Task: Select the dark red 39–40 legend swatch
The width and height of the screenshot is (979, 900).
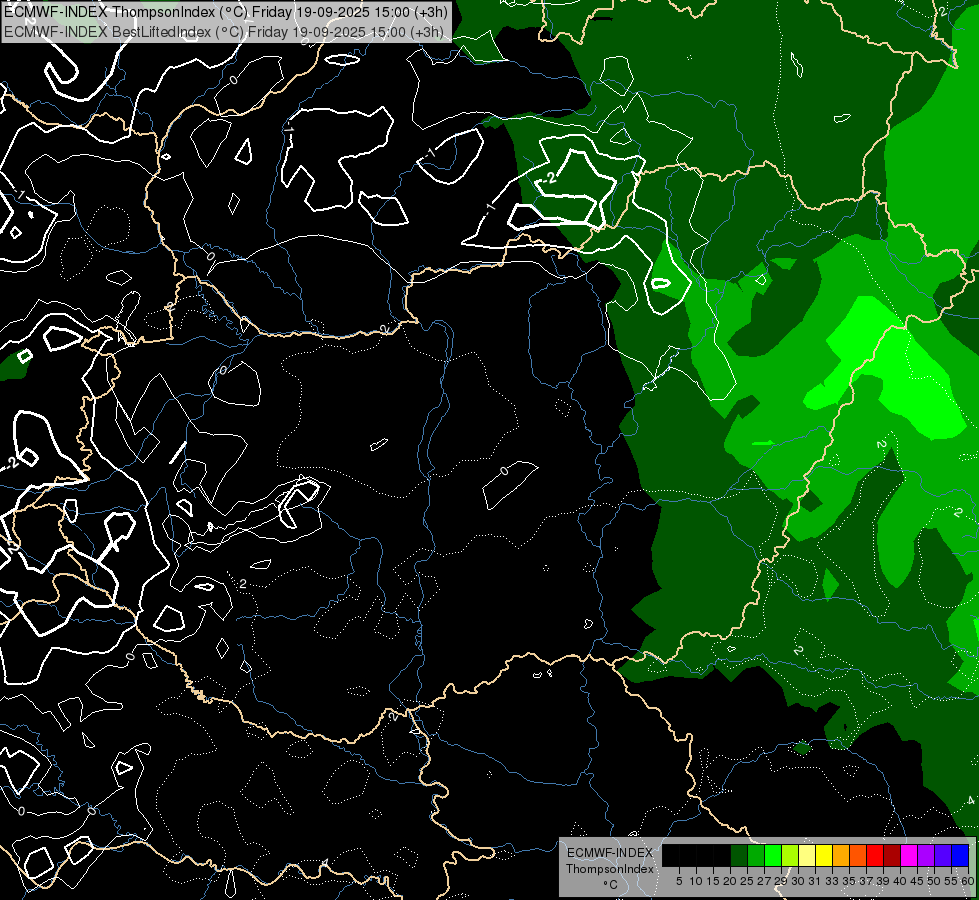Action: point(892,855)
